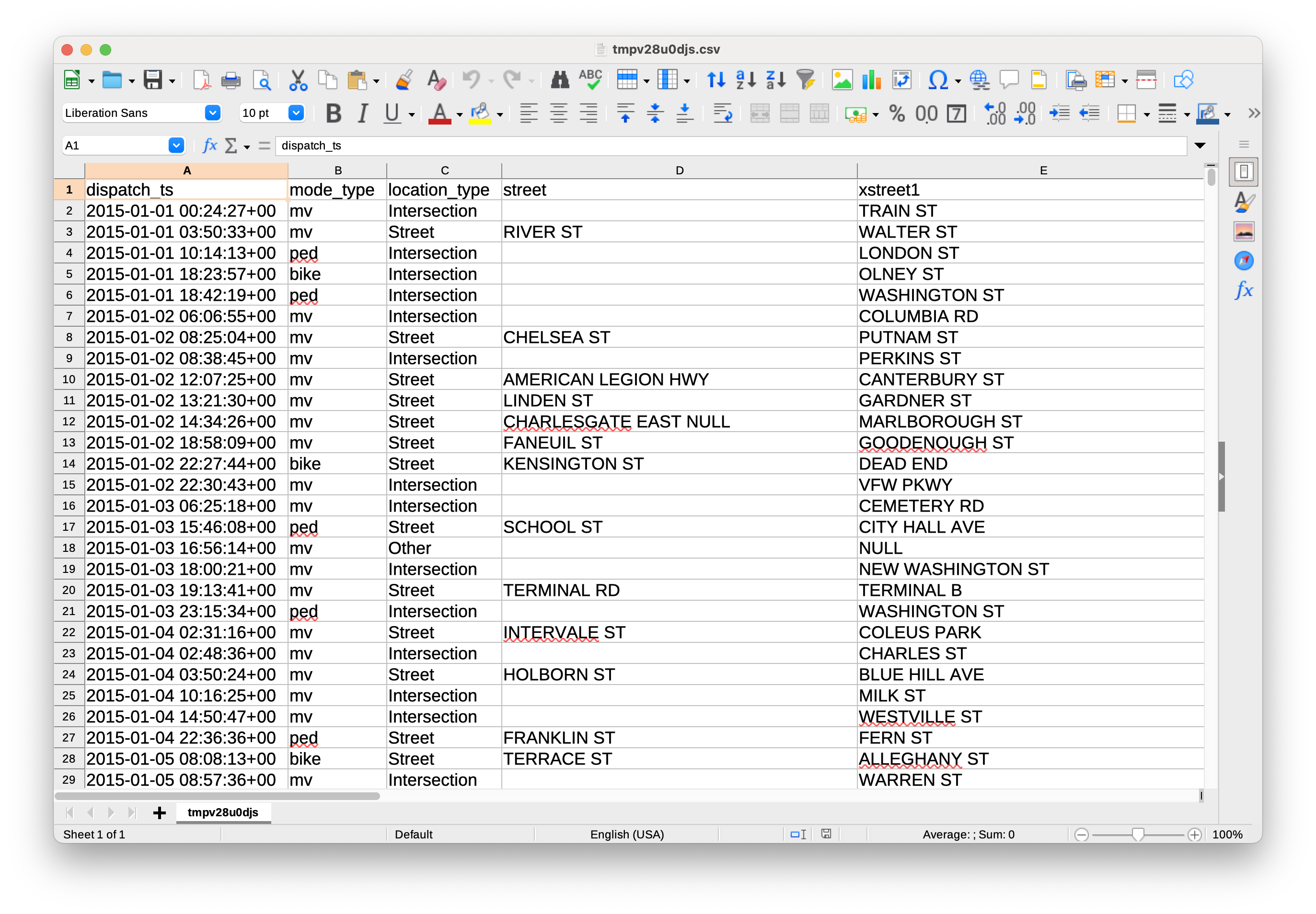Screen dimensions: 1316x914
Task: Click the Find & Replace binoculars icon
Action: click(559, 80)
